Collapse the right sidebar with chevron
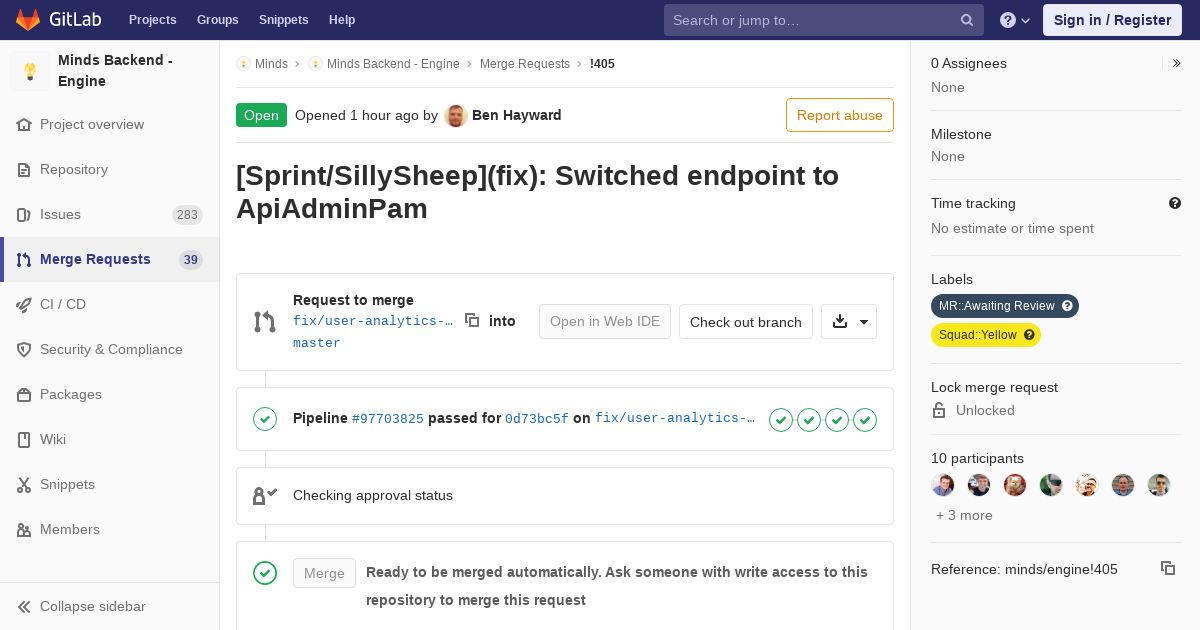This screenshot has height=630, width=1200. (1177, 63)
